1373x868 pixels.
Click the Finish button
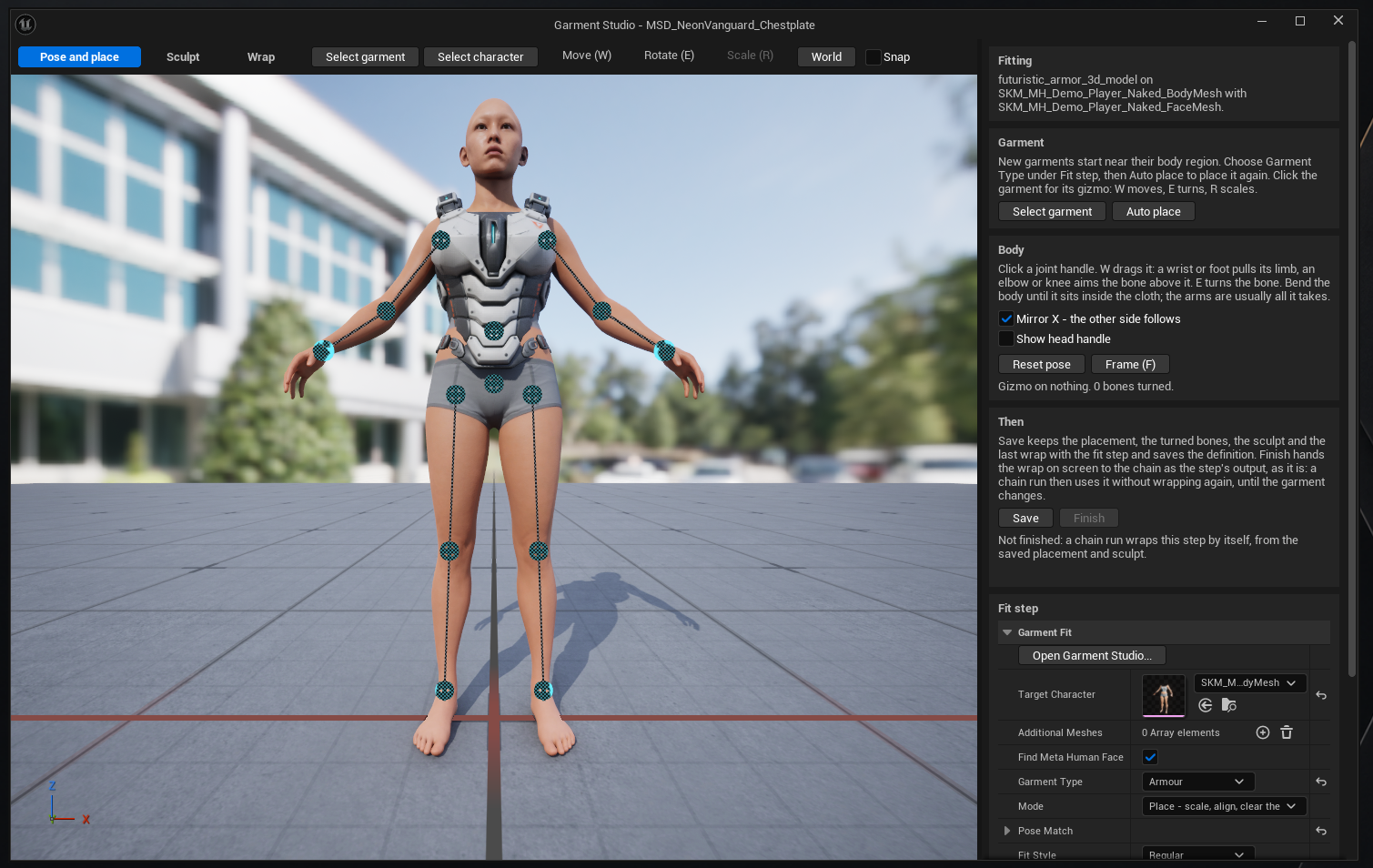pyautogui.click(x=1088, y=518)
